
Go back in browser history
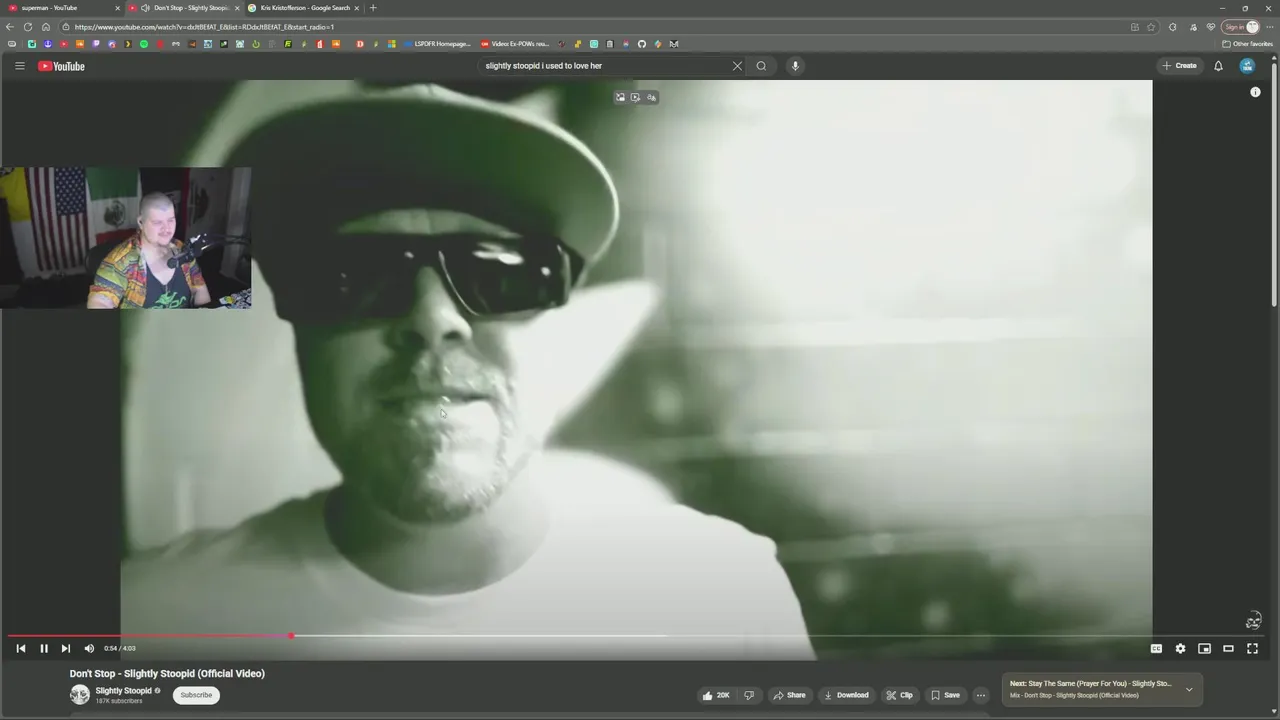click(10, 27)
